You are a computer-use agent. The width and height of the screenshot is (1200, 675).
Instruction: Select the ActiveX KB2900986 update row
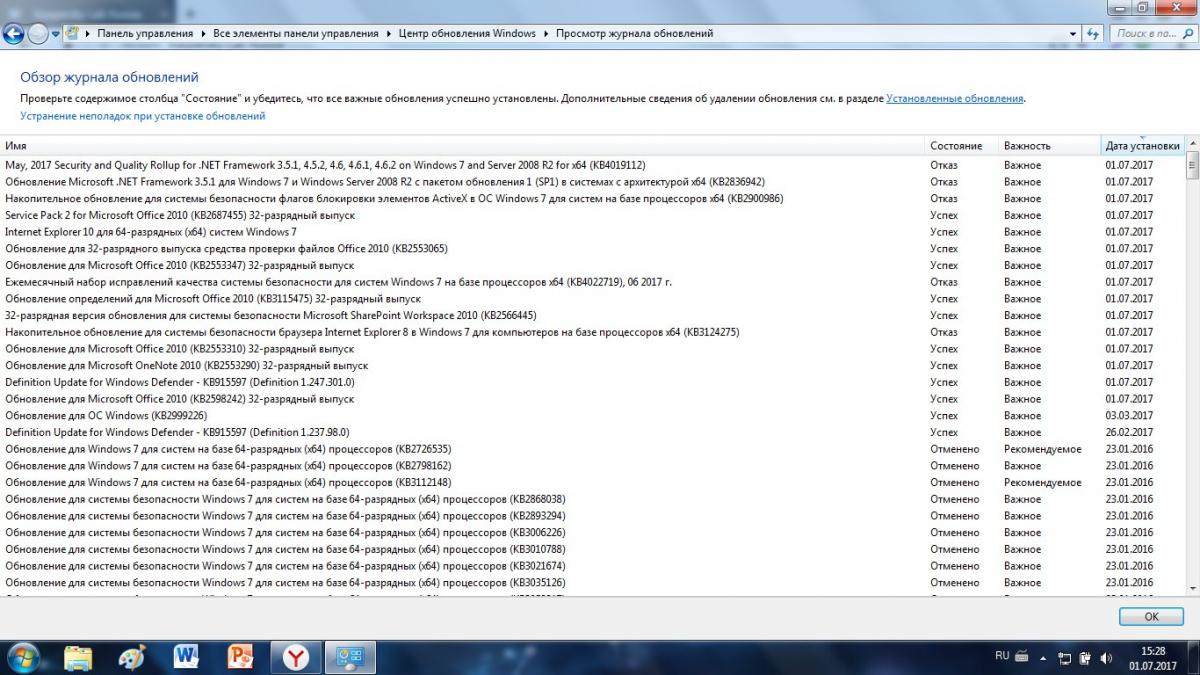point(593,198)
